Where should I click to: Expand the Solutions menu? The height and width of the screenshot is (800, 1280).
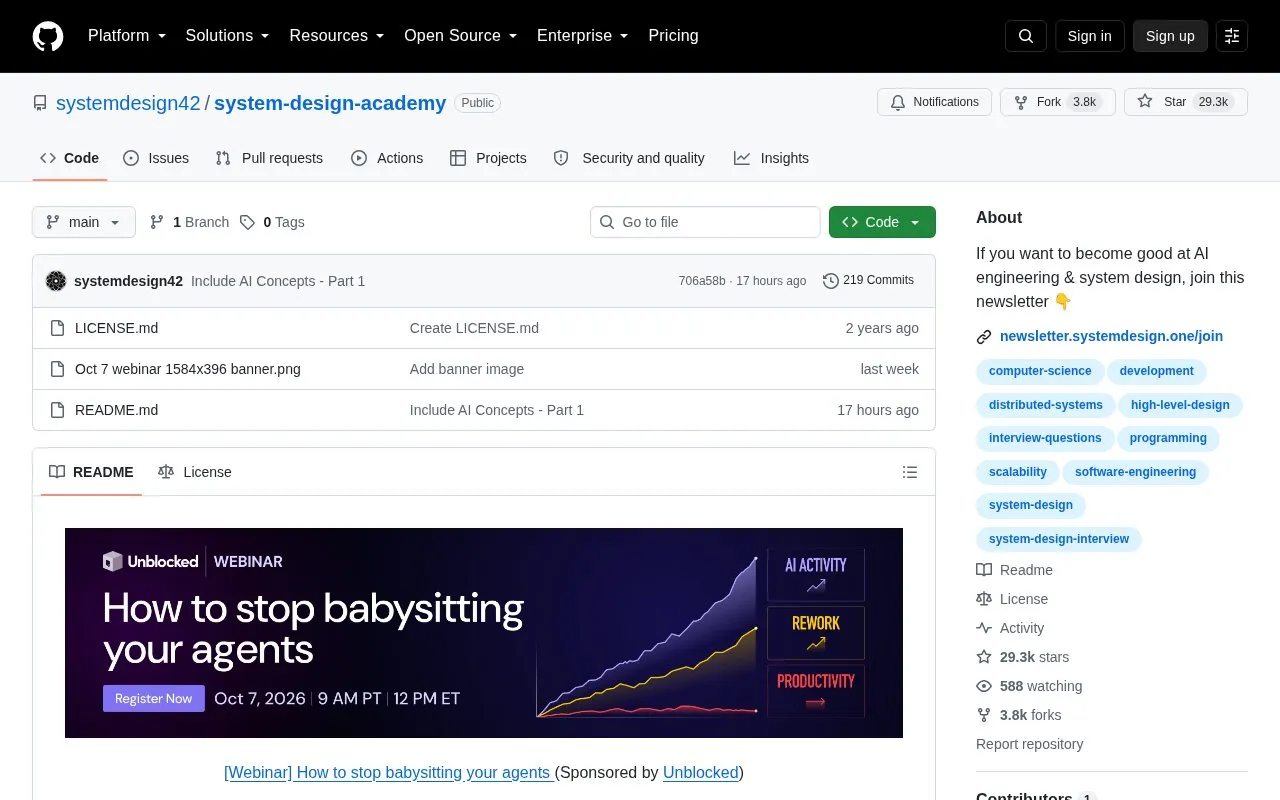click(x=228, y=36)
